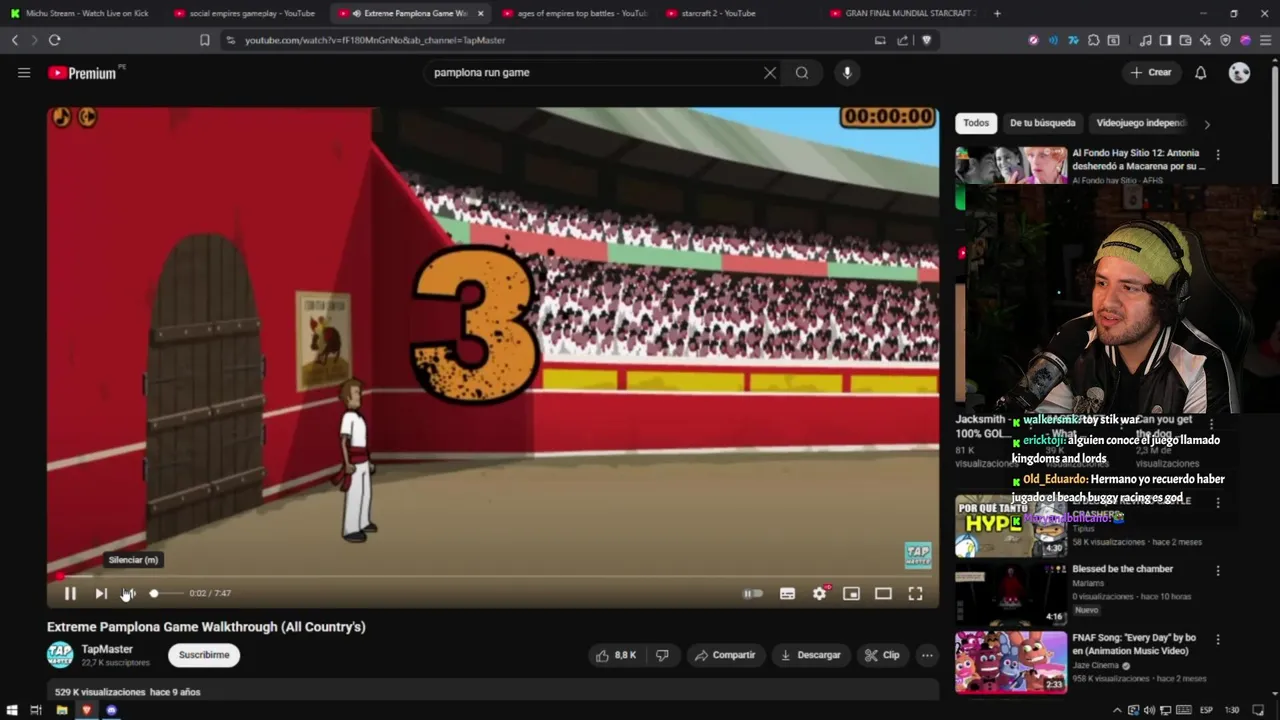Switch to the 'GRAN FINAL MUNDIAL STARCRAFT' tab
Screen dimensions: 1280x720
pos(903,13)
